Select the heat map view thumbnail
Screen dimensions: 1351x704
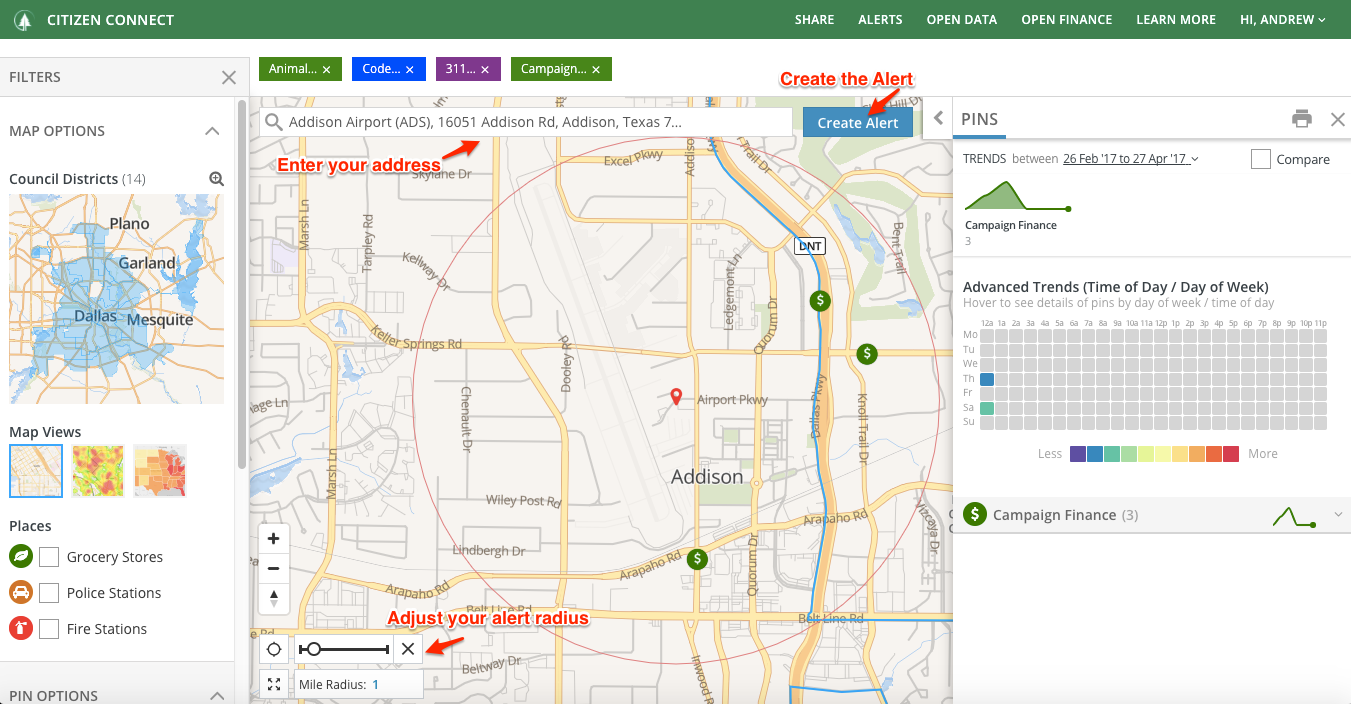(x=98, y=471)
